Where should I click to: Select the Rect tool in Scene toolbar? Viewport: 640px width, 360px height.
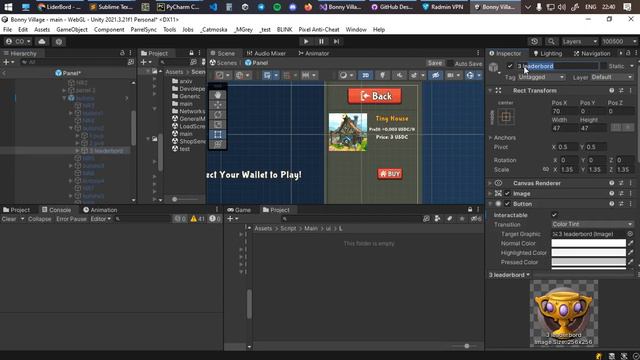[x=218, y=134]
